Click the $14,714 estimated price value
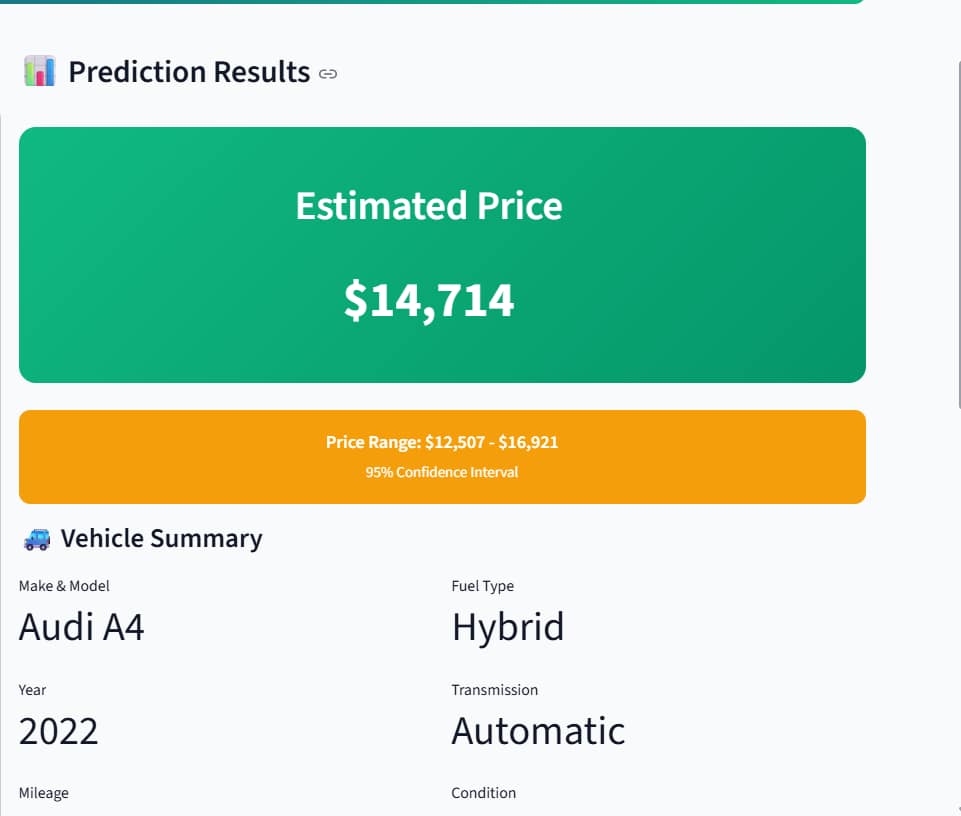Image resolution: width=961 pixels, height=816 pixels. 429,300
